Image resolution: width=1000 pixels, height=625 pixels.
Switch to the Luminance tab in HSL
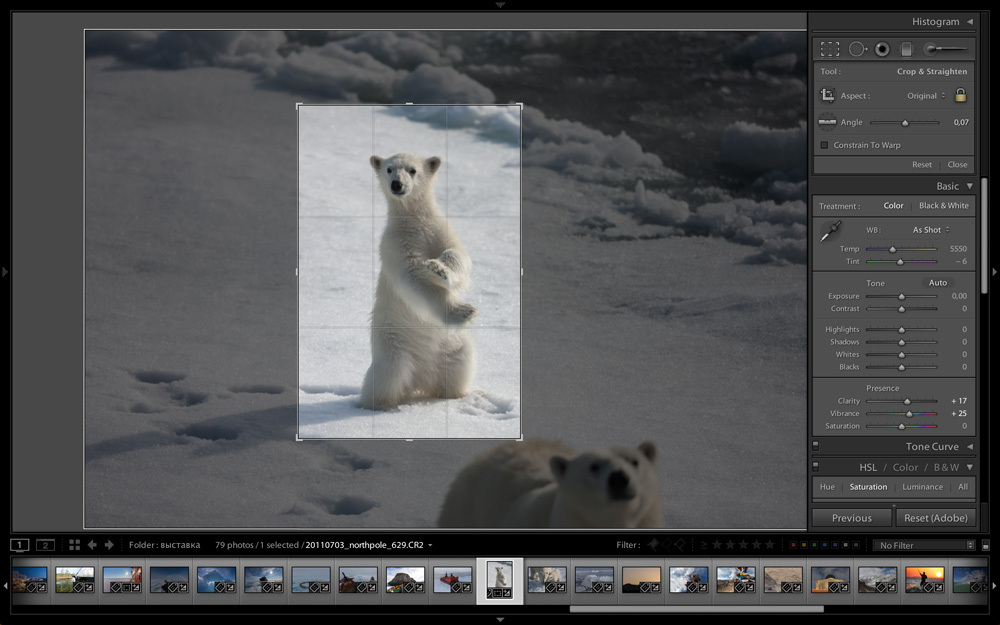coord(922,487)
